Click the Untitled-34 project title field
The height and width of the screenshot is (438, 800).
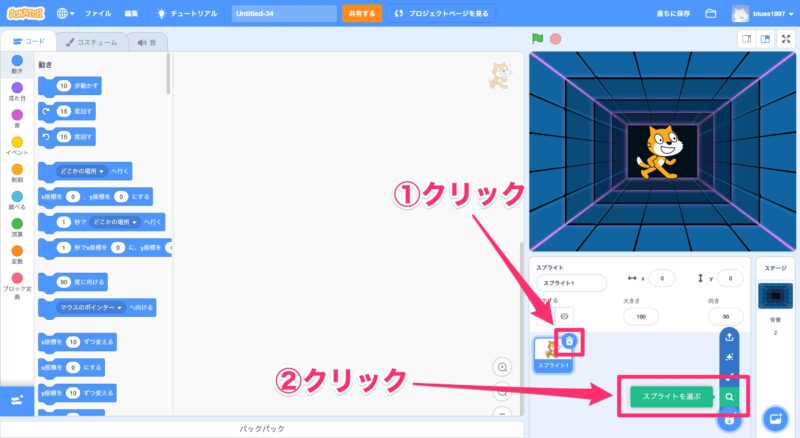click(284, 14)
